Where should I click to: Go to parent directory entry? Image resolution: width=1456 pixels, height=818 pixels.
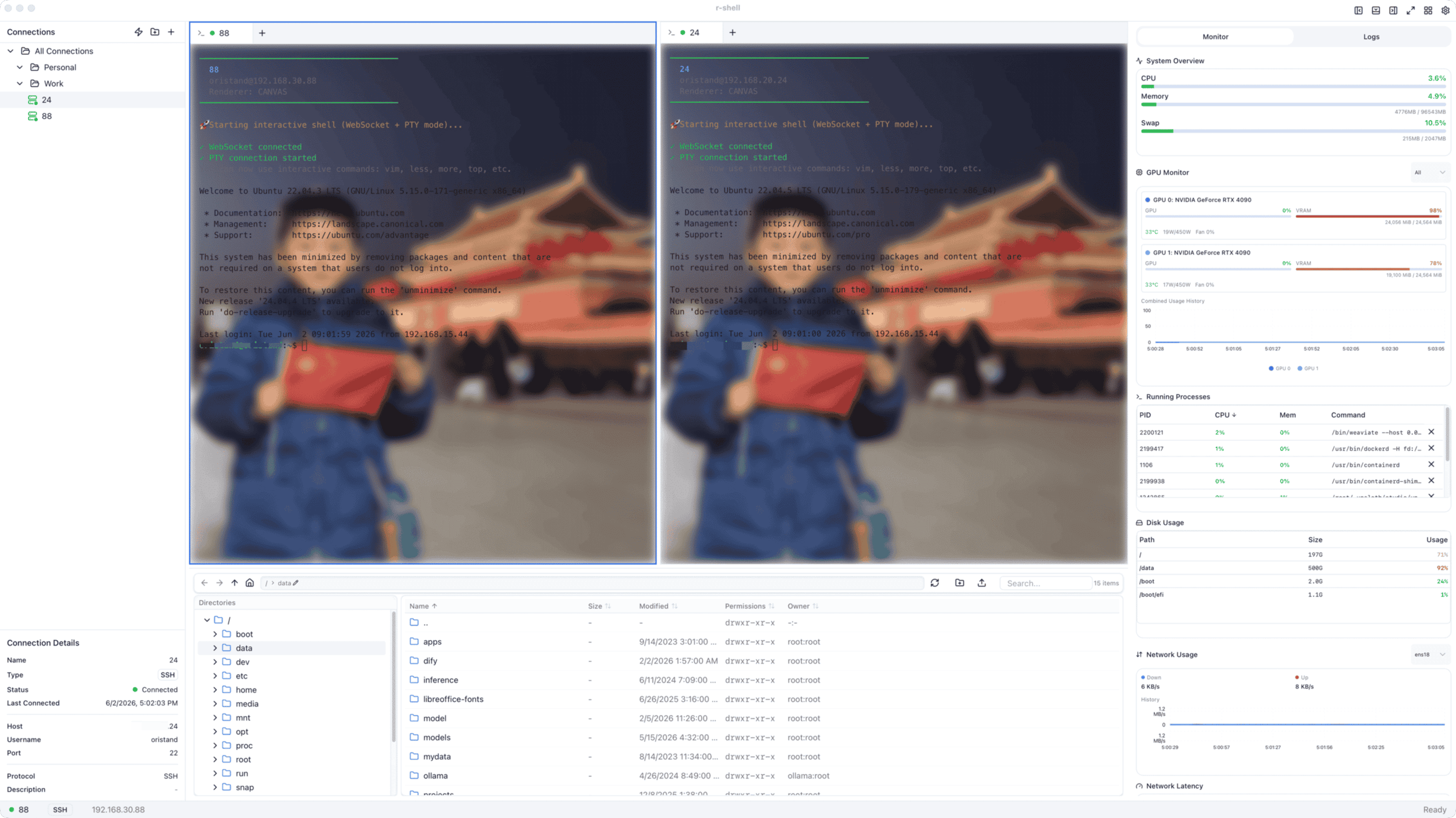tap(762, 623)
